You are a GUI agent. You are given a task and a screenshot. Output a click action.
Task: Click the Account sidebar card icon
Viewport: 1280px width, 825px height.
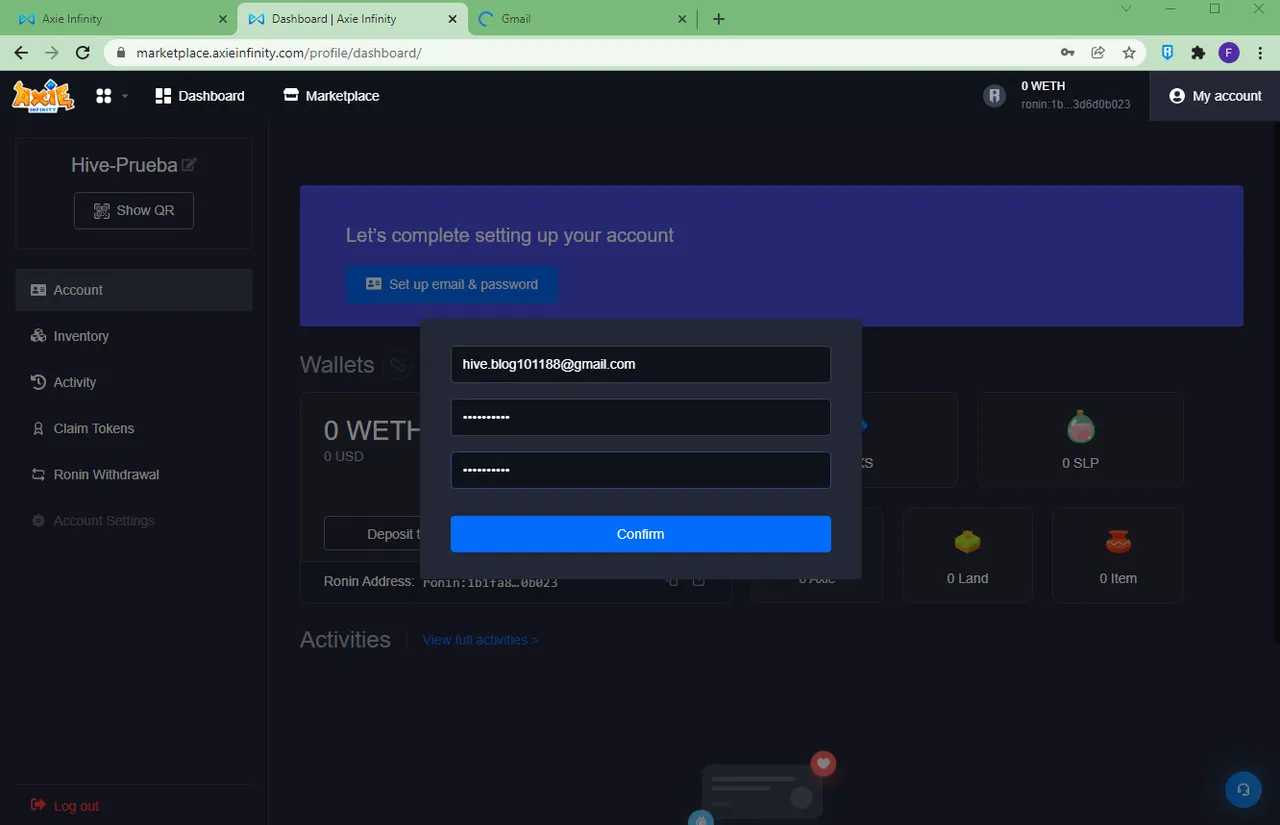point(38,290)
